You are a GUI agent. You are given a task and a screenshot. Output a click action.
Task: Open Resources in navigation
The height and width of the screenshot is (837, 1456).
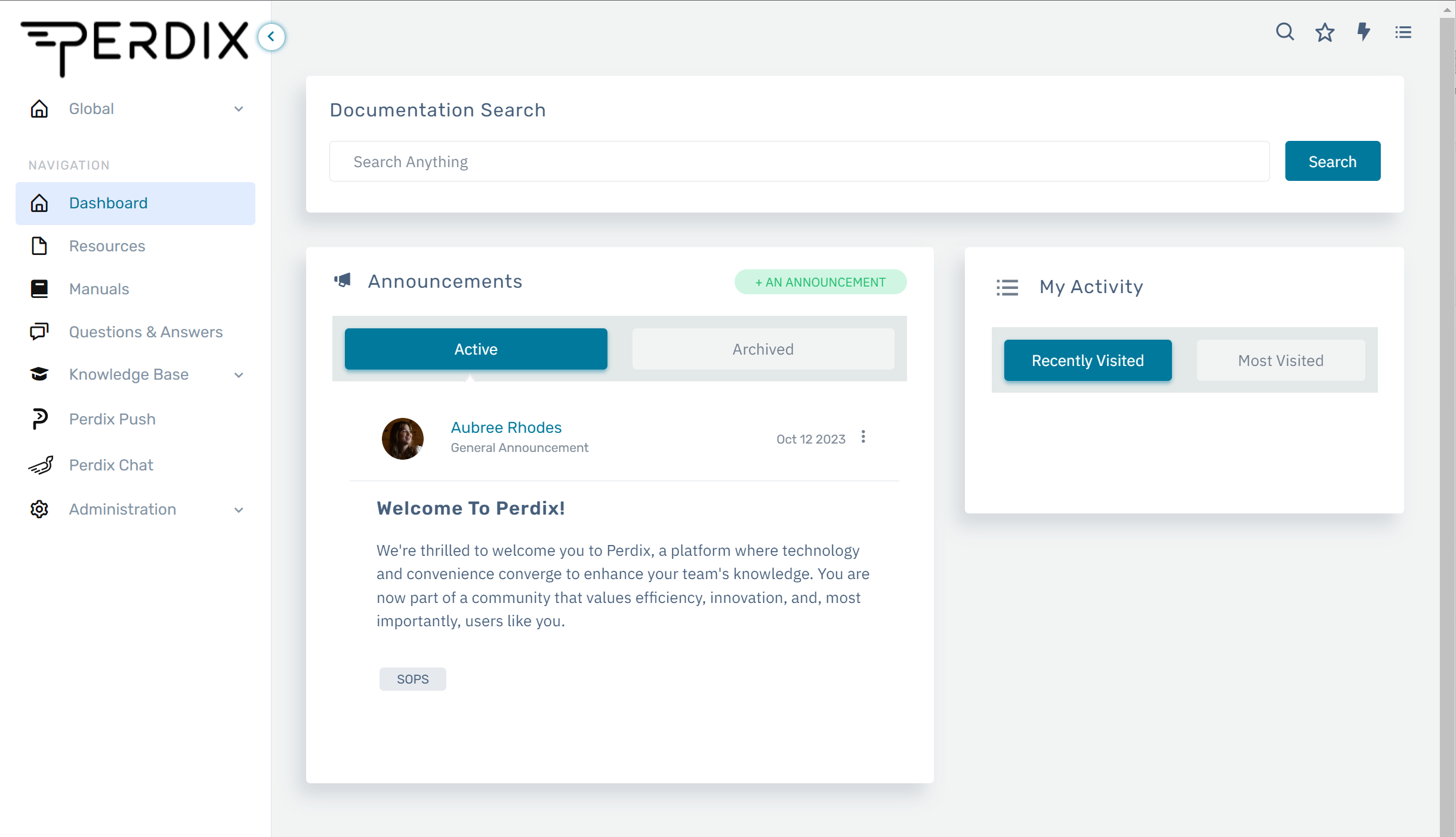(x=135, y=246)
